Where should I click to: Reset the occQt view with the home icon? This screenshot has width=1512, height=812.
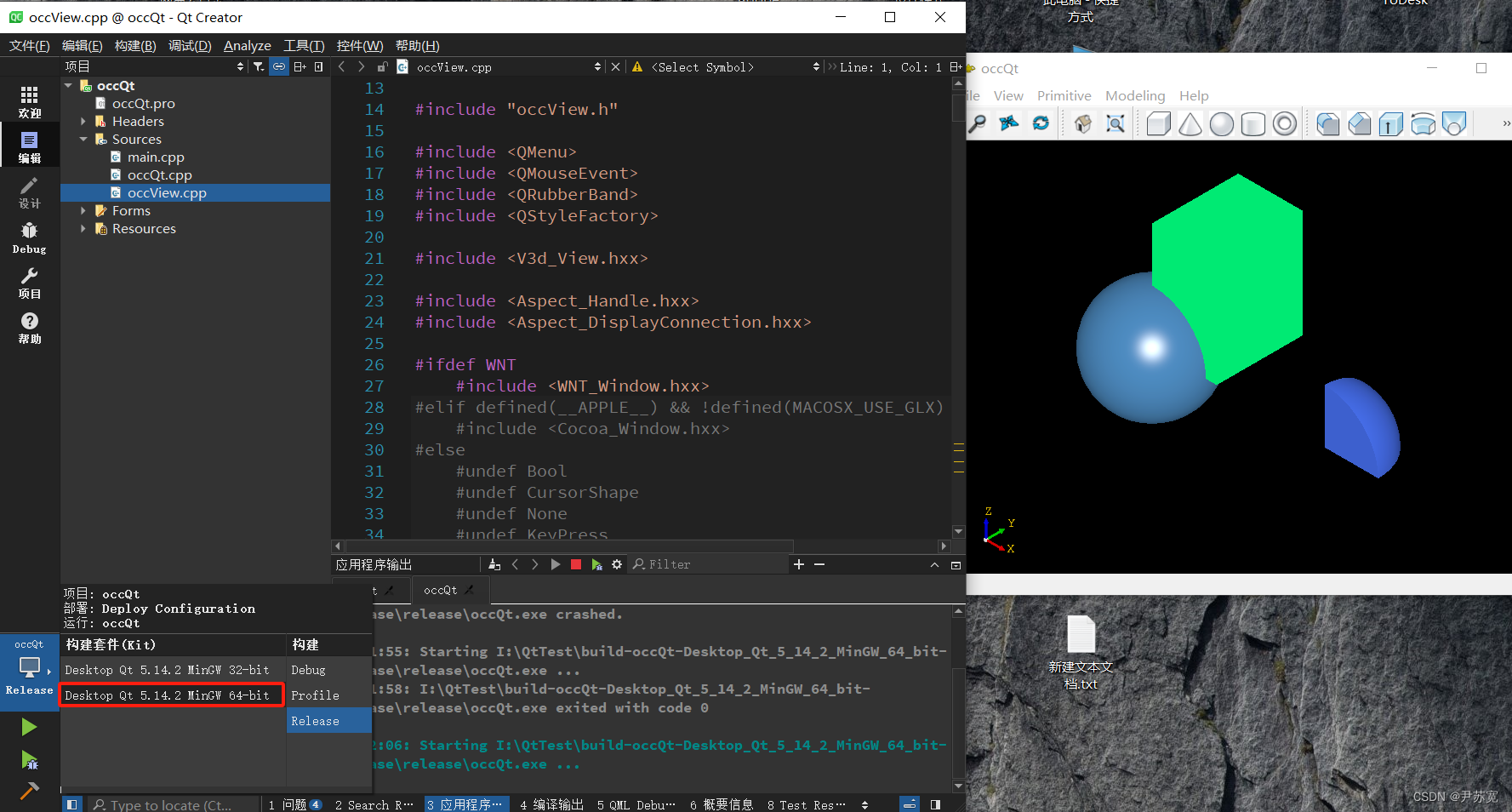coord(1081,123)
